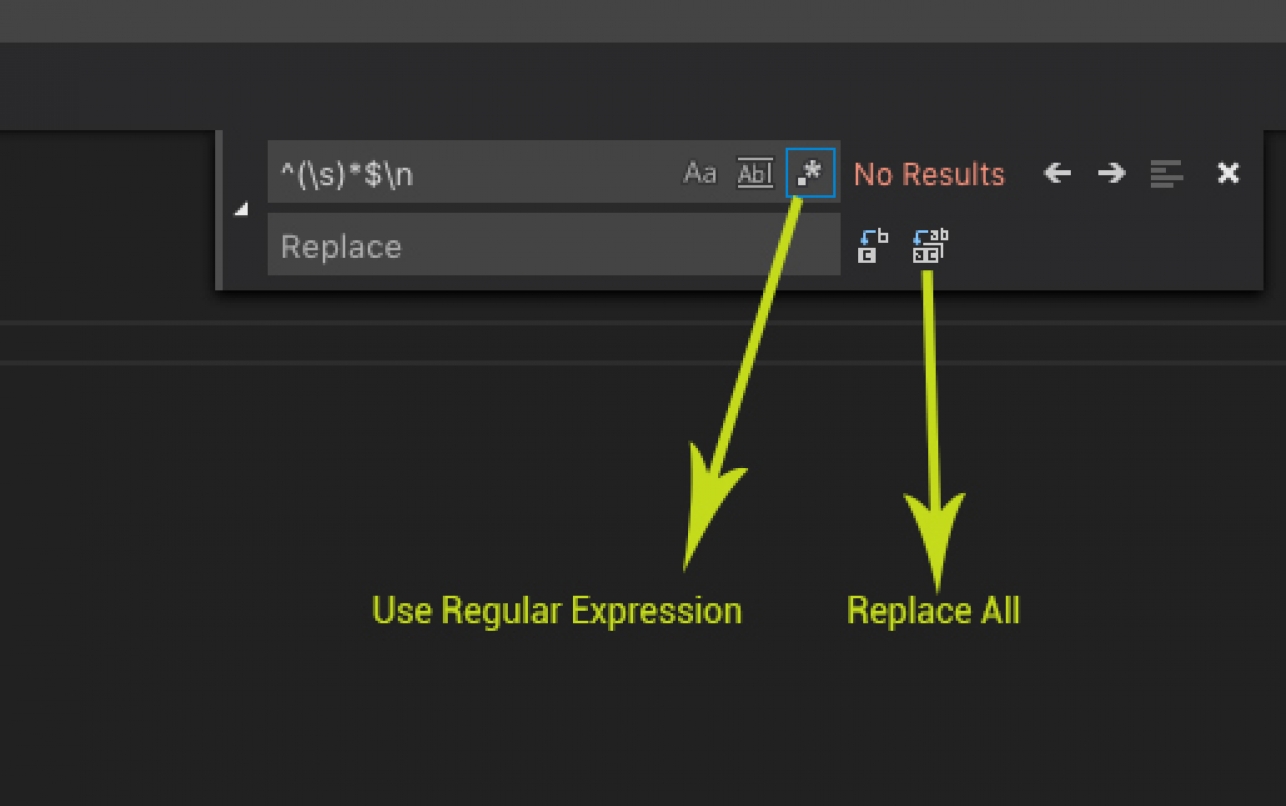
Task: Collapse the replace row with side triangle
Action: (240, 210)
